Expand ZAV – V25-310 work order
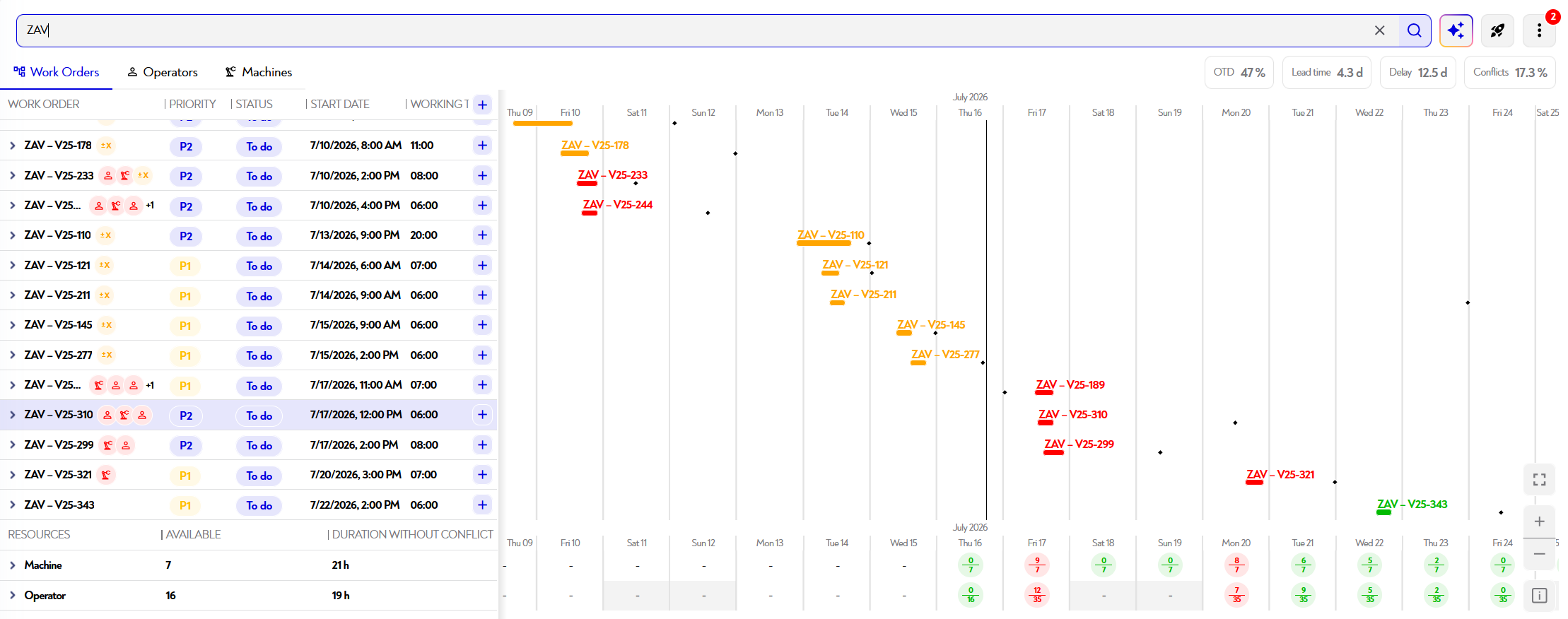This screenshot has width=1568, height=619. [13, 415]
